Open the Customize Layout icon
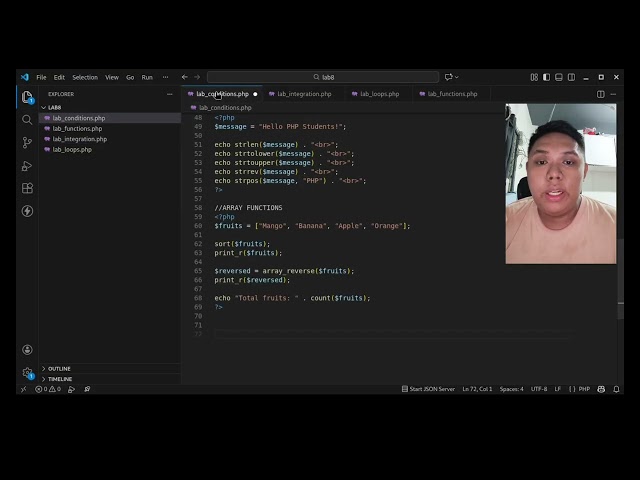The width and height of the screenshot is (640, 480). tap(534, 77)
